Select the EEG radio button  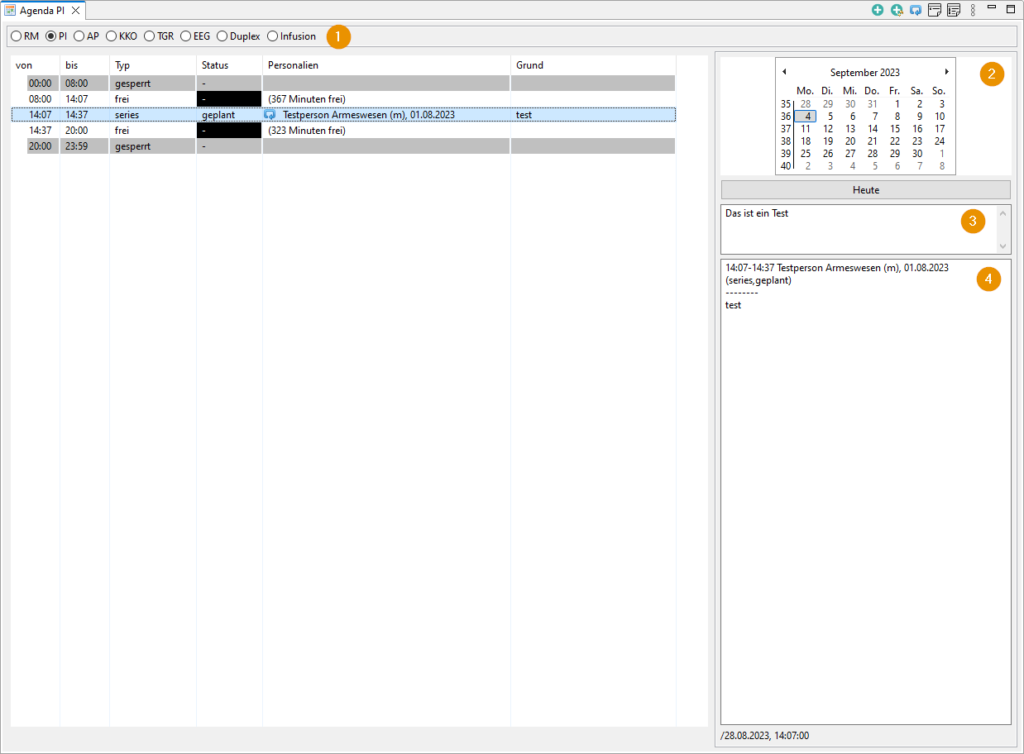tap(186, 37)
